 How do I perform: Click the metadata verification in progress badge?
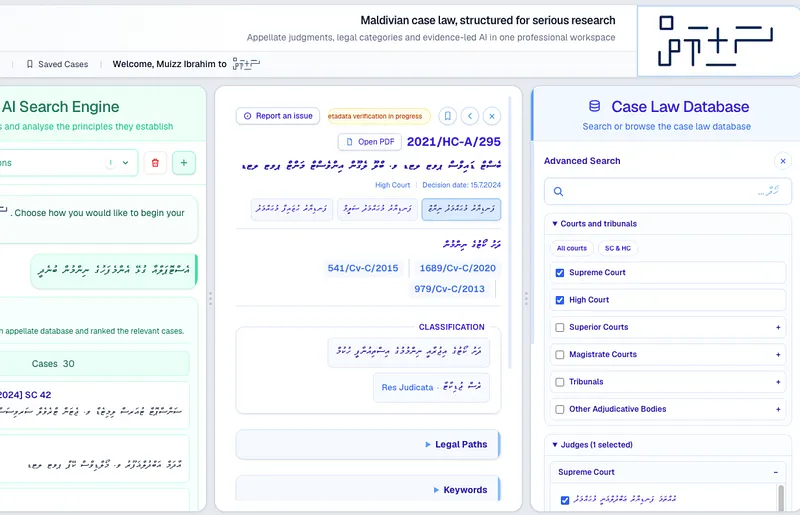click(379, 116)
